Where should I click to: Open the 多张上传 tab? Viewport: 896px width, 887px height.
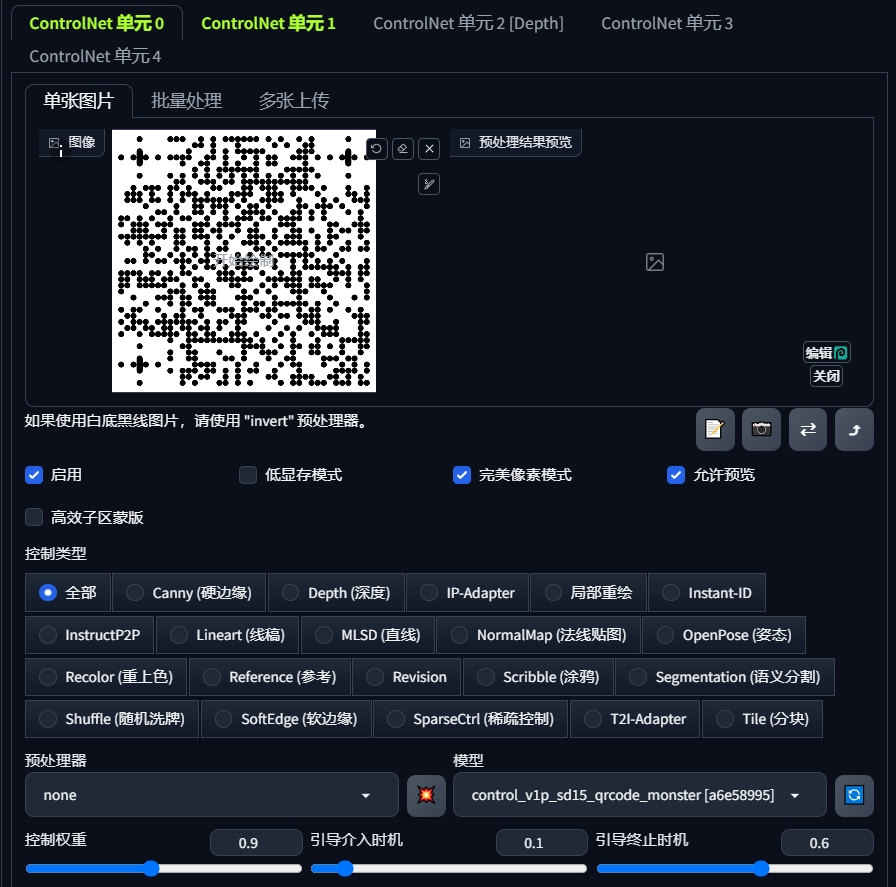click(294, 101)
